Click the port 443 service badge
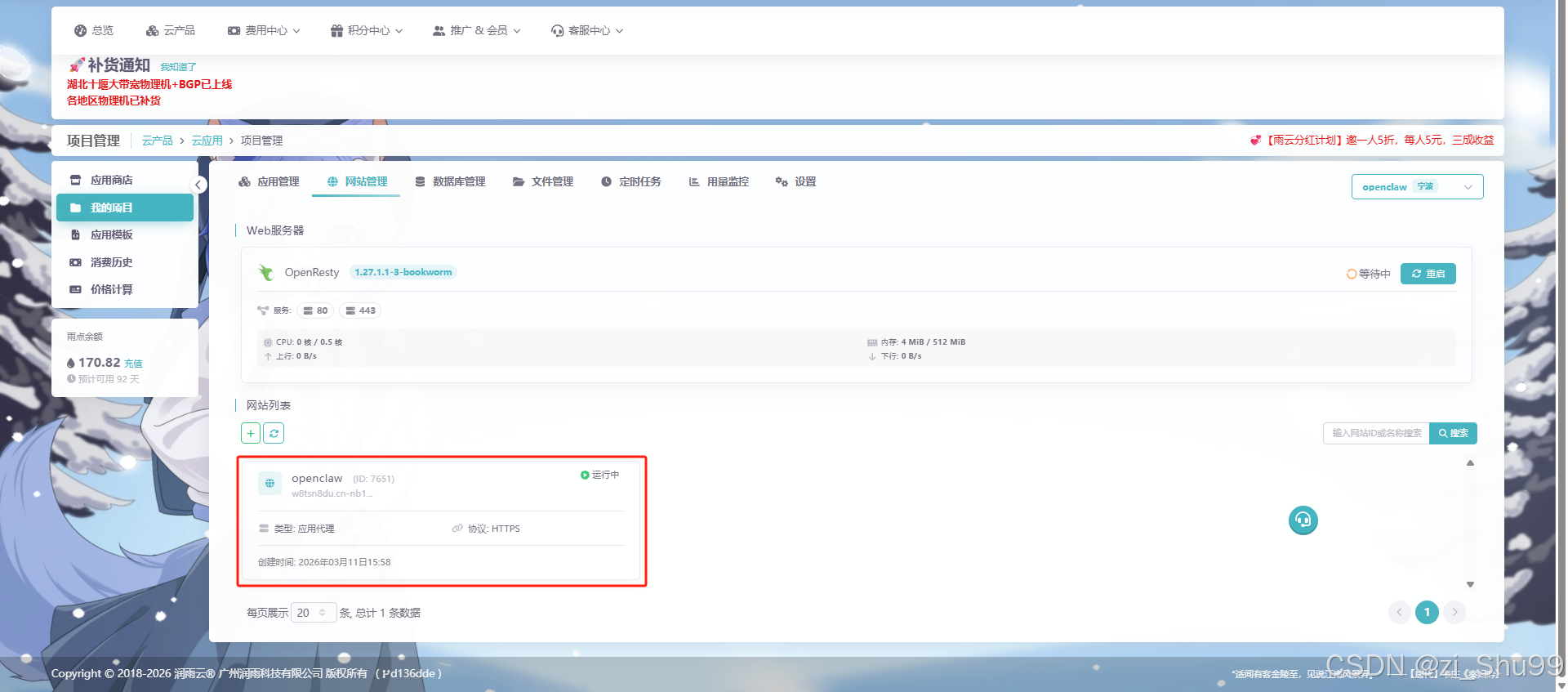Viewport: 1568px width, 692px height. click(x=360, y=310)
